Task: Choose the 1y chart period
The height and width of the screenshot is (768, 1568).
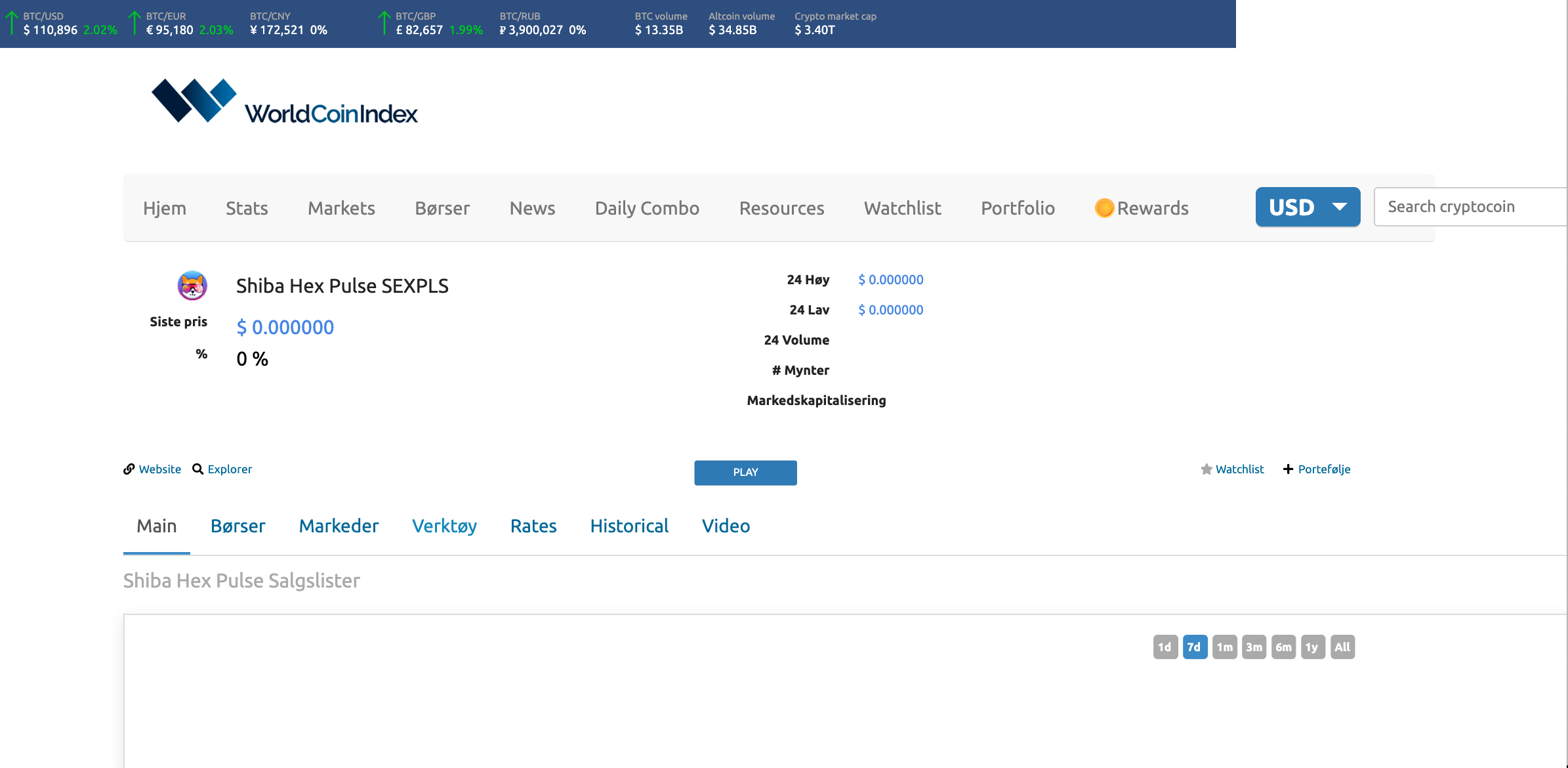Action: click(x=1312, y=647)
